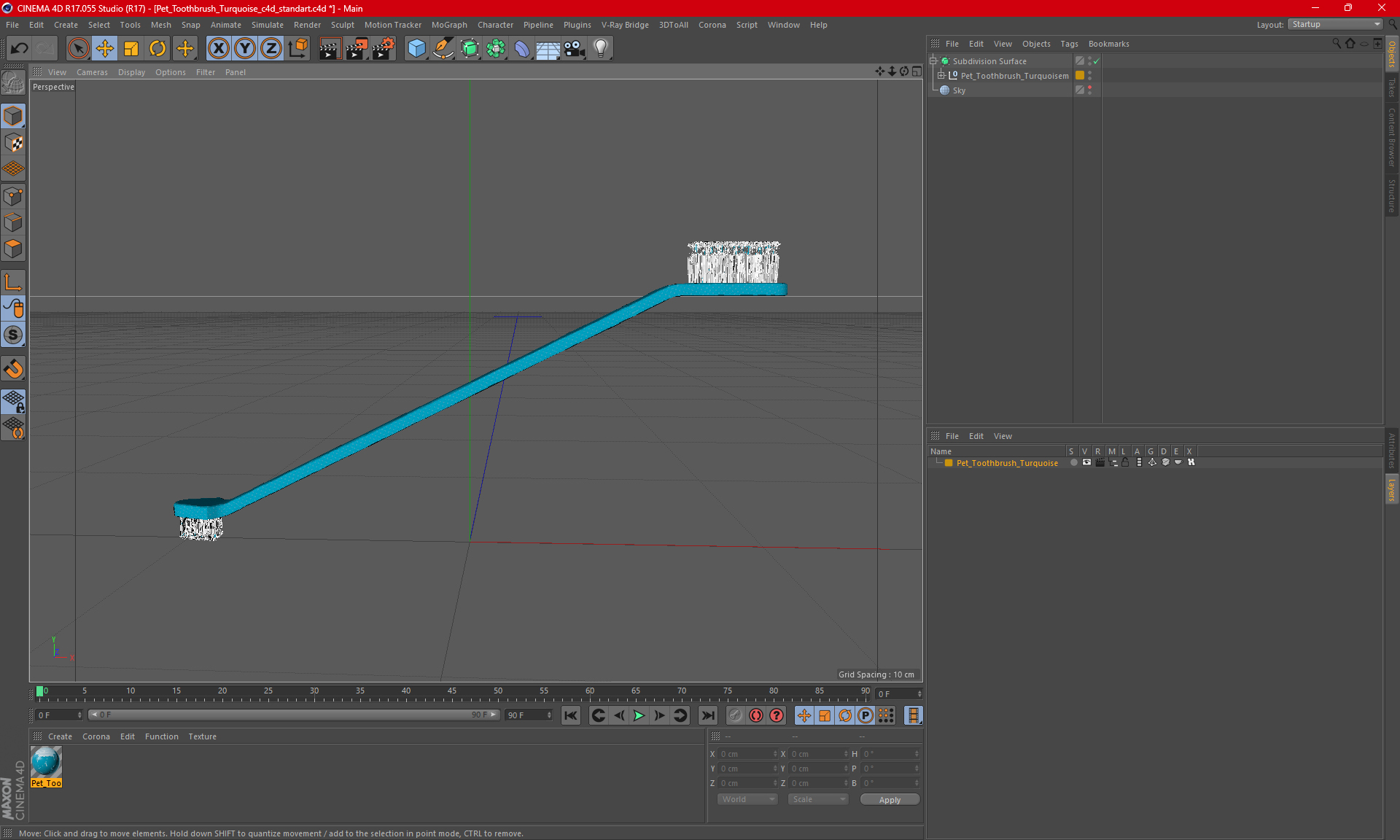The image size is (1400, 840).
Task: Switch to Texture mode
Action: point(13,143)
